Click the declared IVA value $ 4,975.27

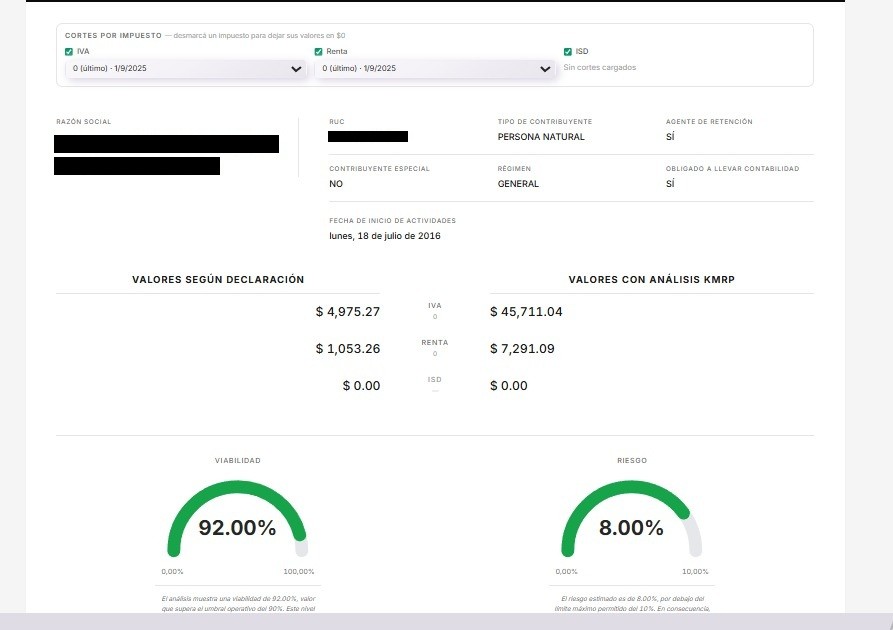(347, 312)
